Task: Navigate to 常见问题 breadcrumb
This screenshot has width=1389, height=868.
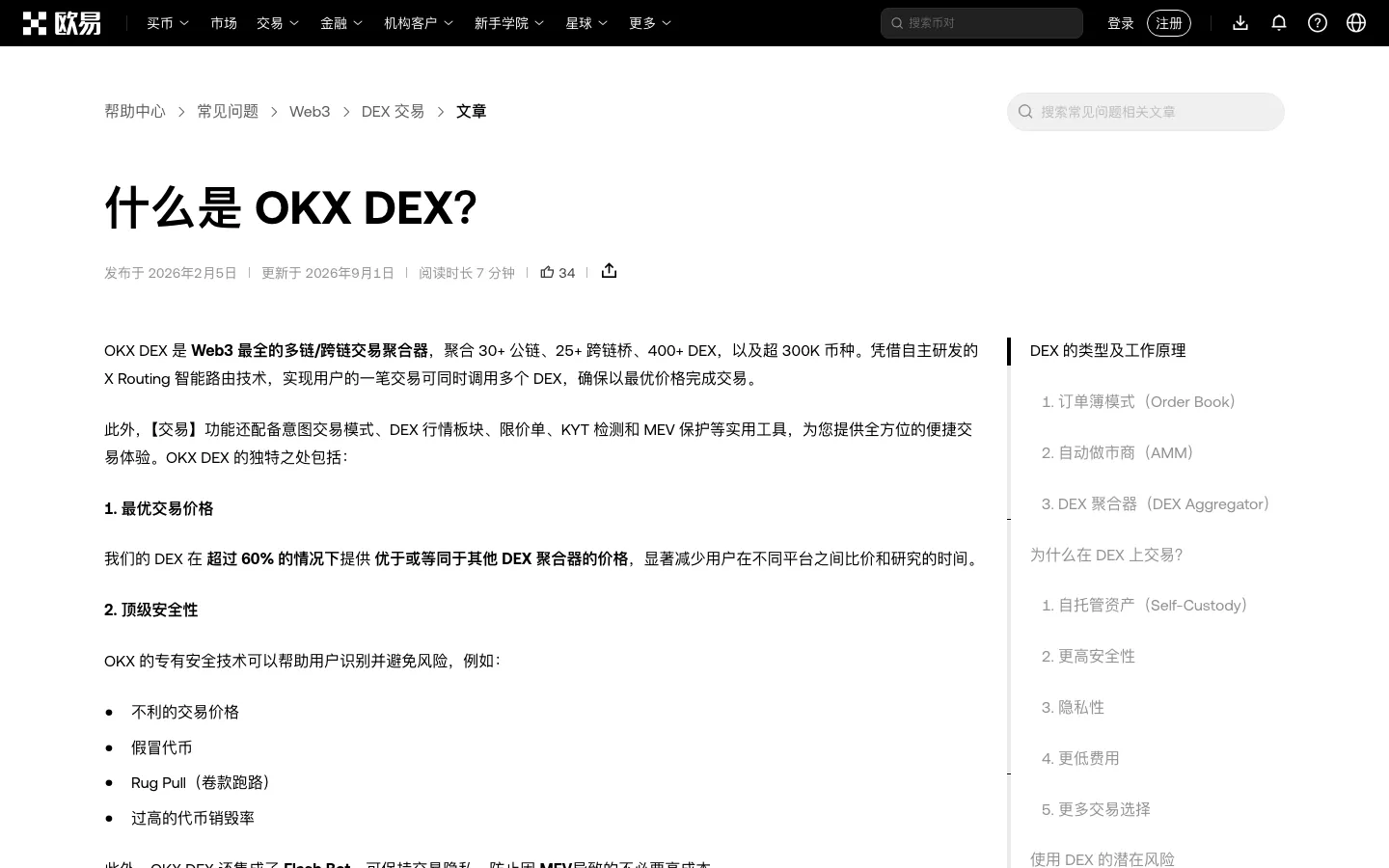Action: click(228, 112)
